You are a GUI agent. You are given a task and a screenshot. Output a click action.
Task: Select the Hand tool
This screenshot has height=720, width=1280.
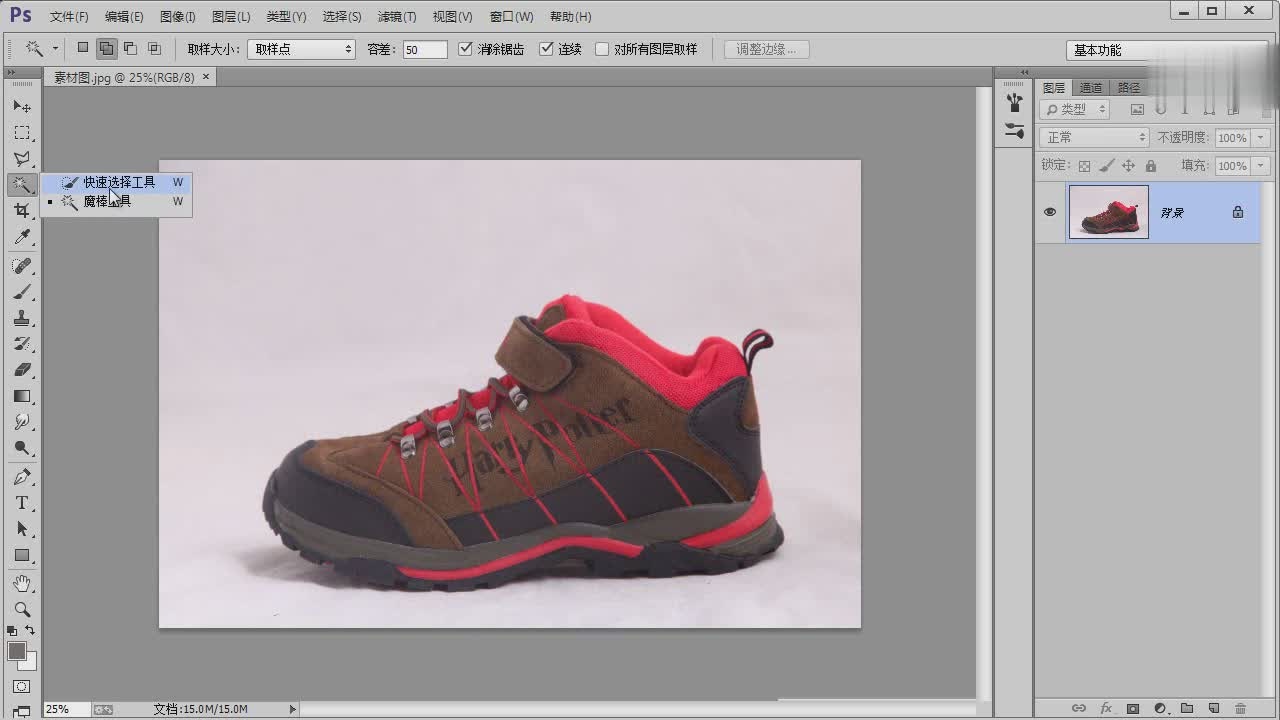coord(22,583)
